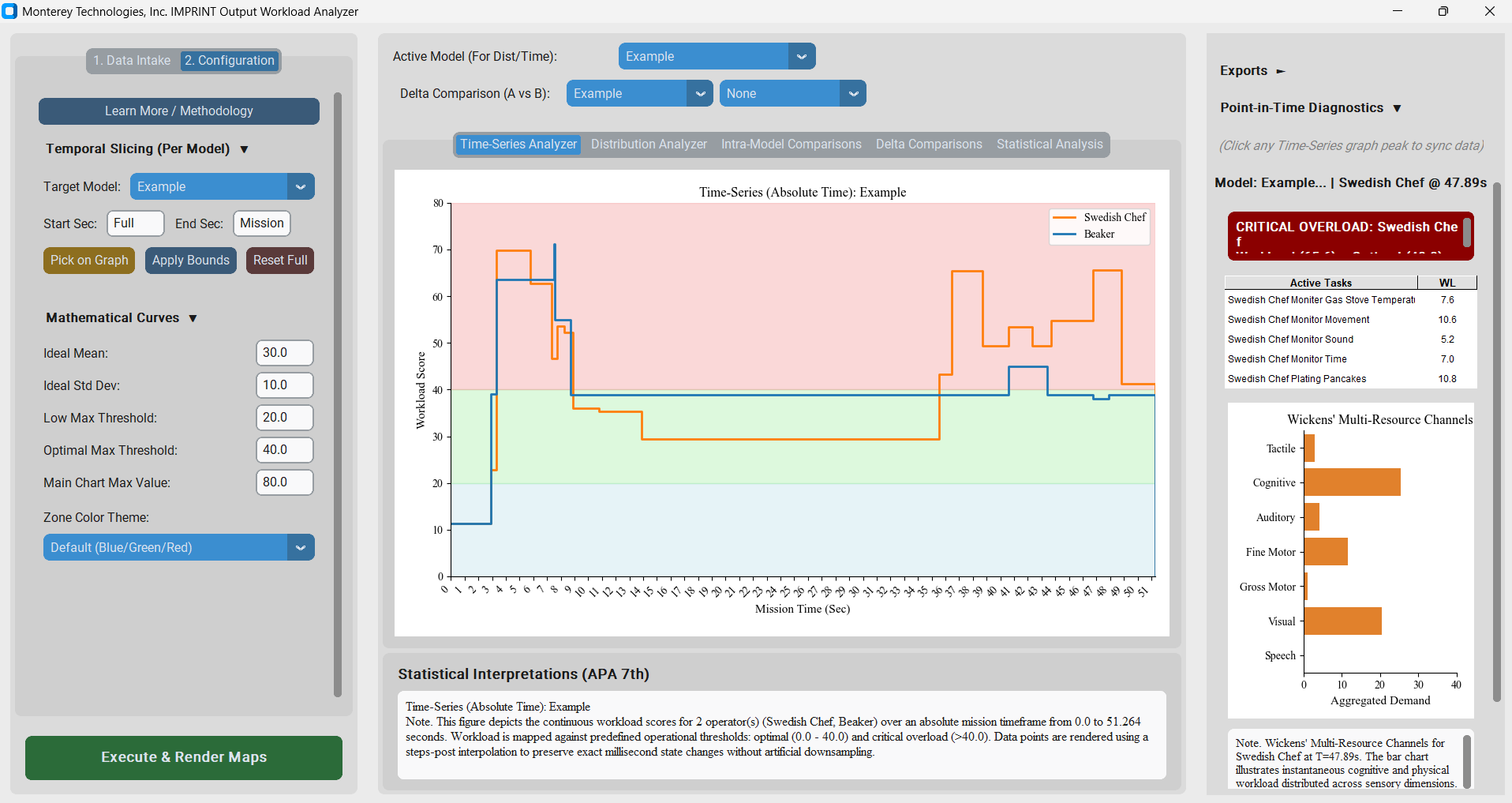Click Beaker legend entry
The height and width of the screenshot is (803, 1512).
(1084, 234)
